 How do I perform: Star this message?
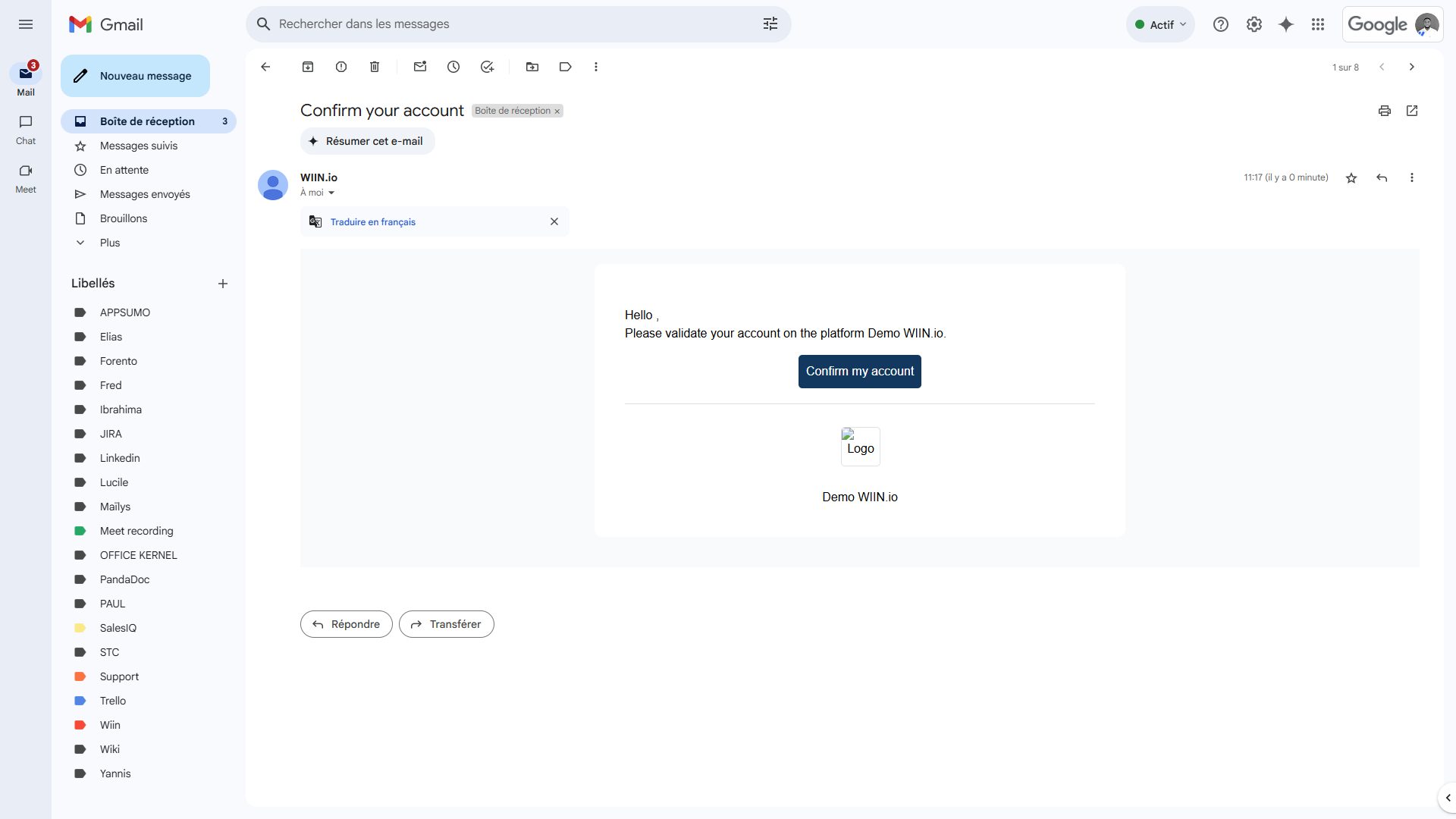pyautogui.click(x=1351, y=177)
